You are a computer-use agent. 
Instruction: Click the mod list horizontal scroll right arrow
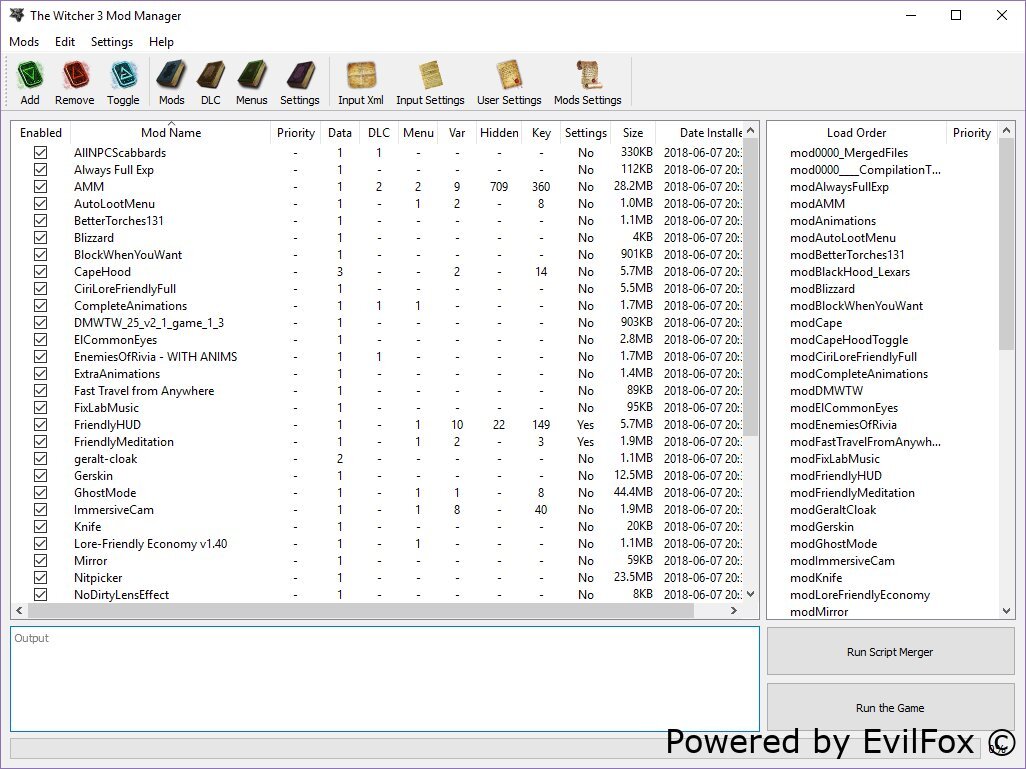(734, 611)
